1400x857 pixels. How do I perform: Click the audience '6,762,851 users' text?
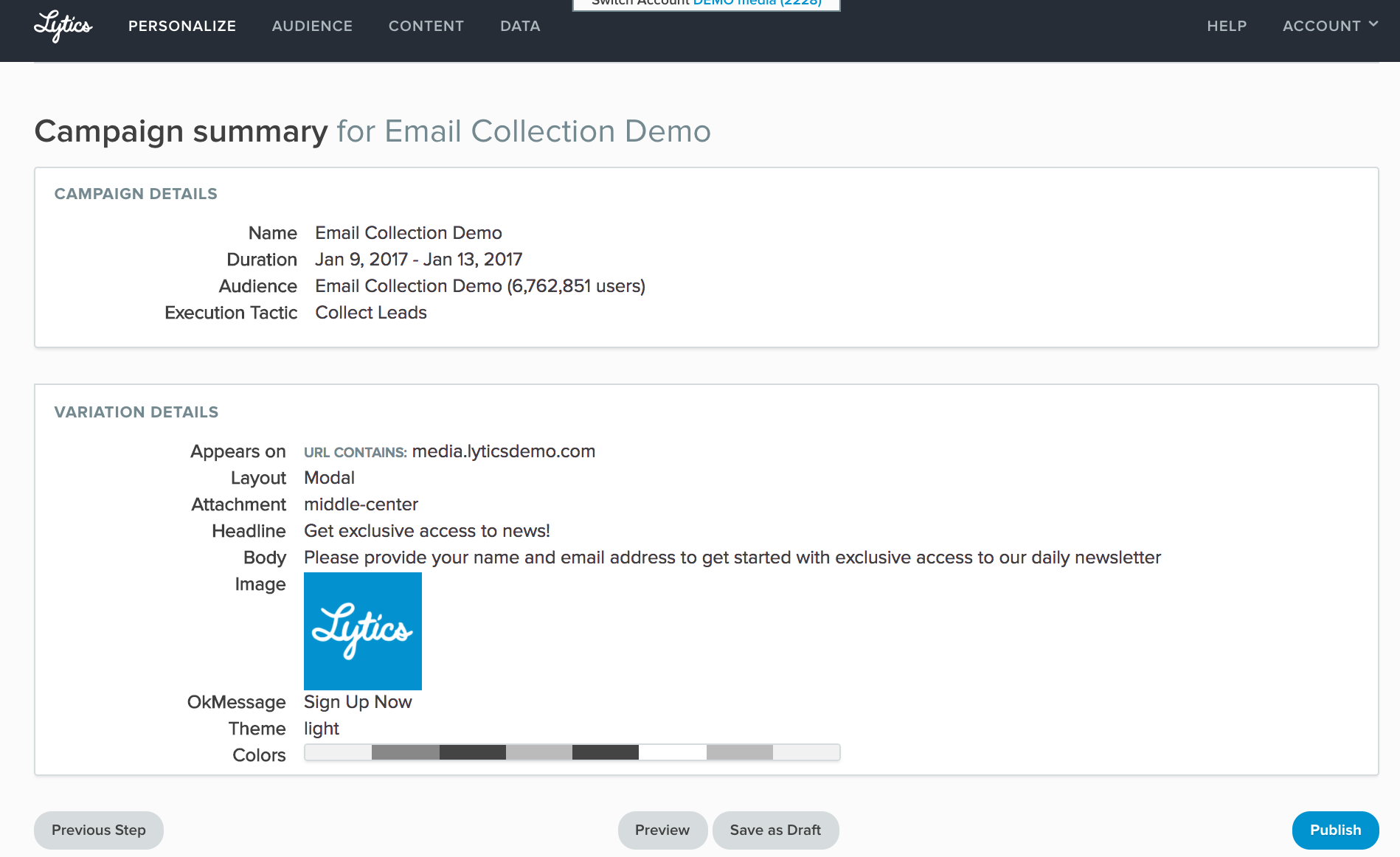[x=576, y=286]
